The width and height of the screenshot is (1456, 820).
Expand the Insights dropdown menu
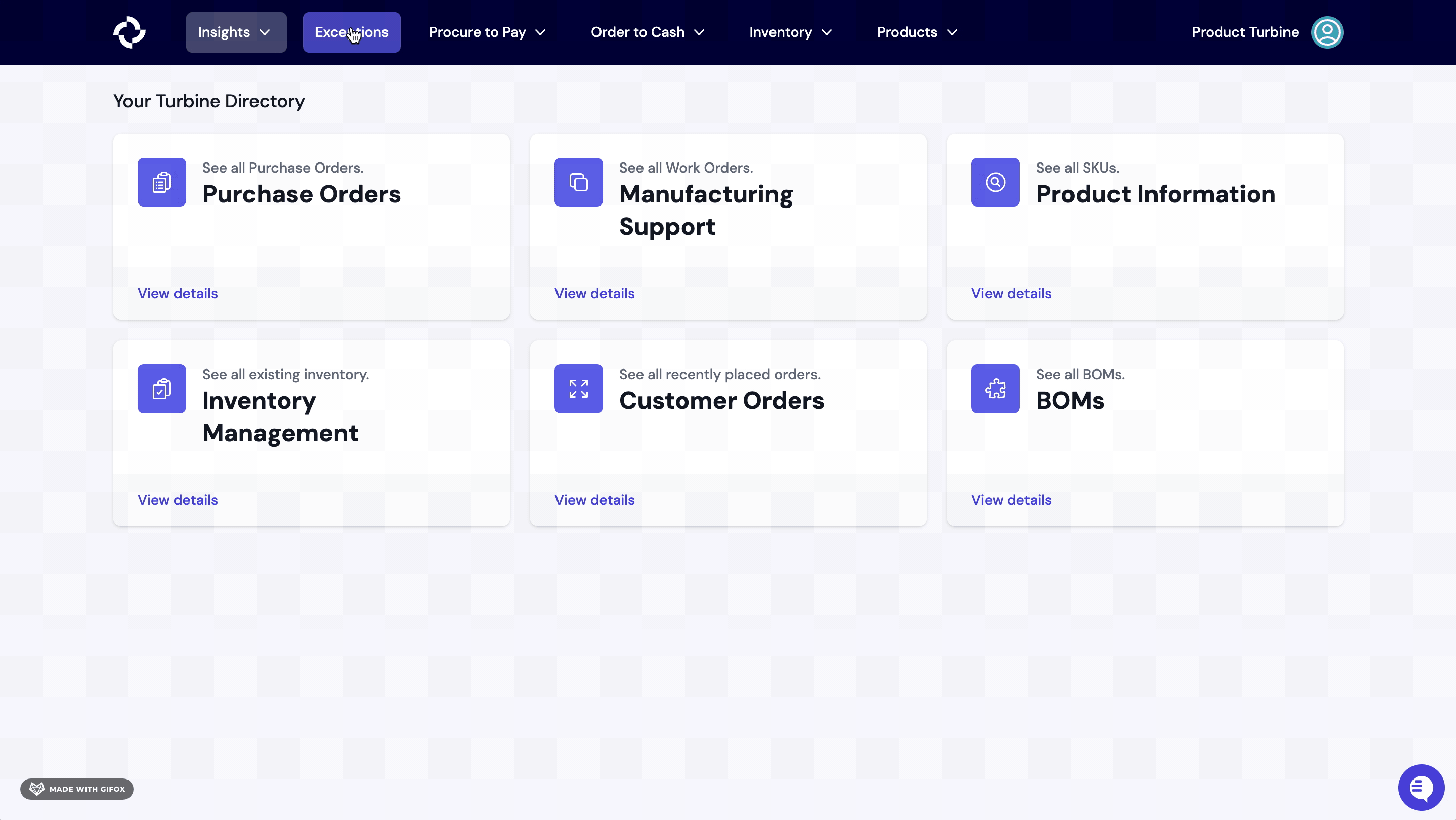(236, 32)
